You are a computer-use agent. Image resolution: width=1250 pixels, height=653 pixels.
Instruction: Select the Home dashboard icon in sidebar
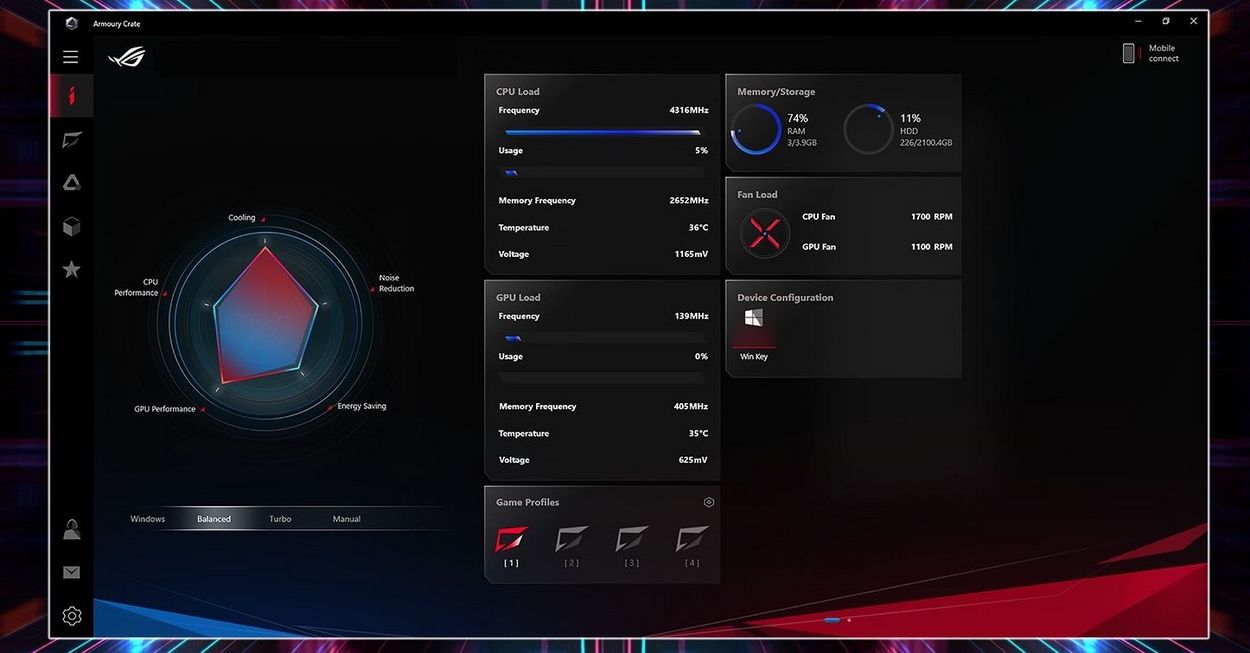[71, 97]
